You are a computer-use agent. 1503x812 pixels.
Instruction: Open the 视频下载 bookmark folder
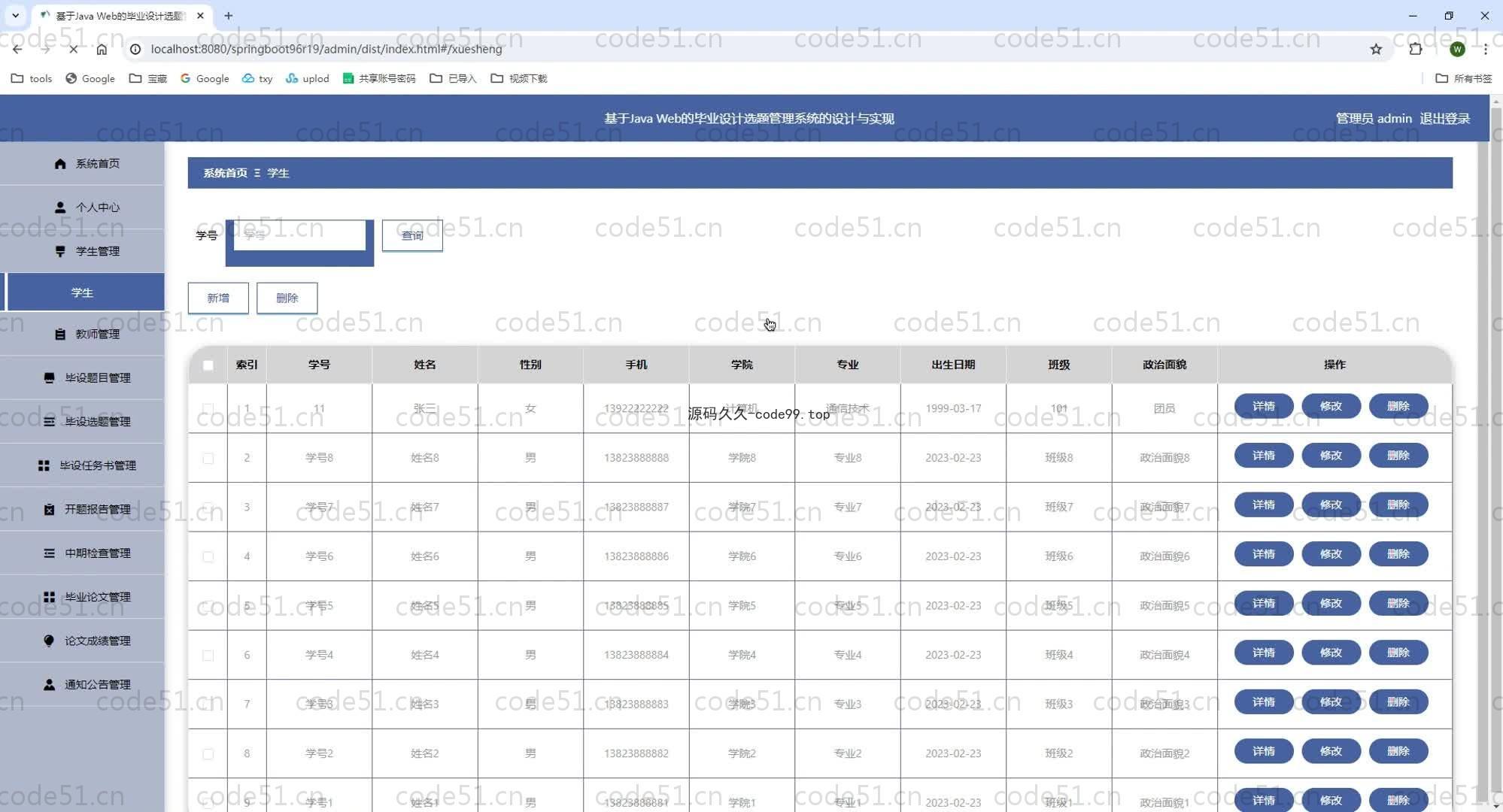pos(519,78)
